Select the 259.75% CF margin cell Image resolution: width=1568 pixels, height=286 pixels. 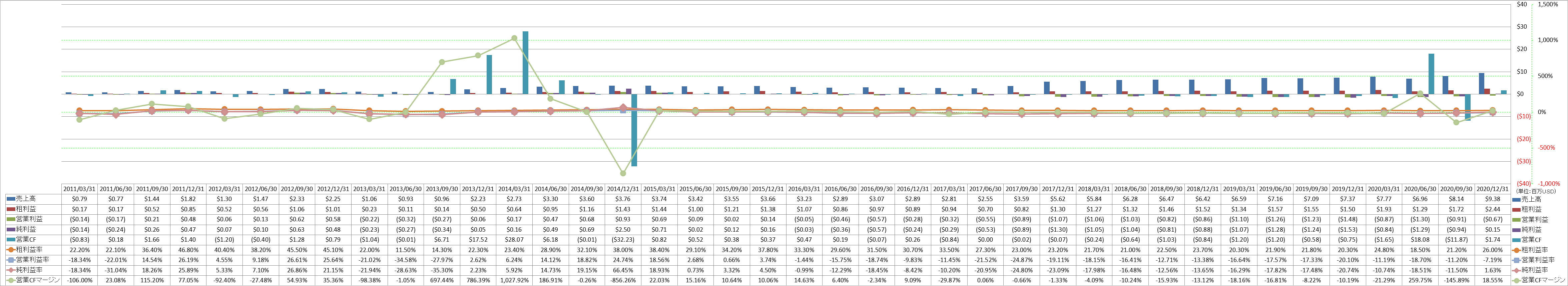(x=1420, y=280)
